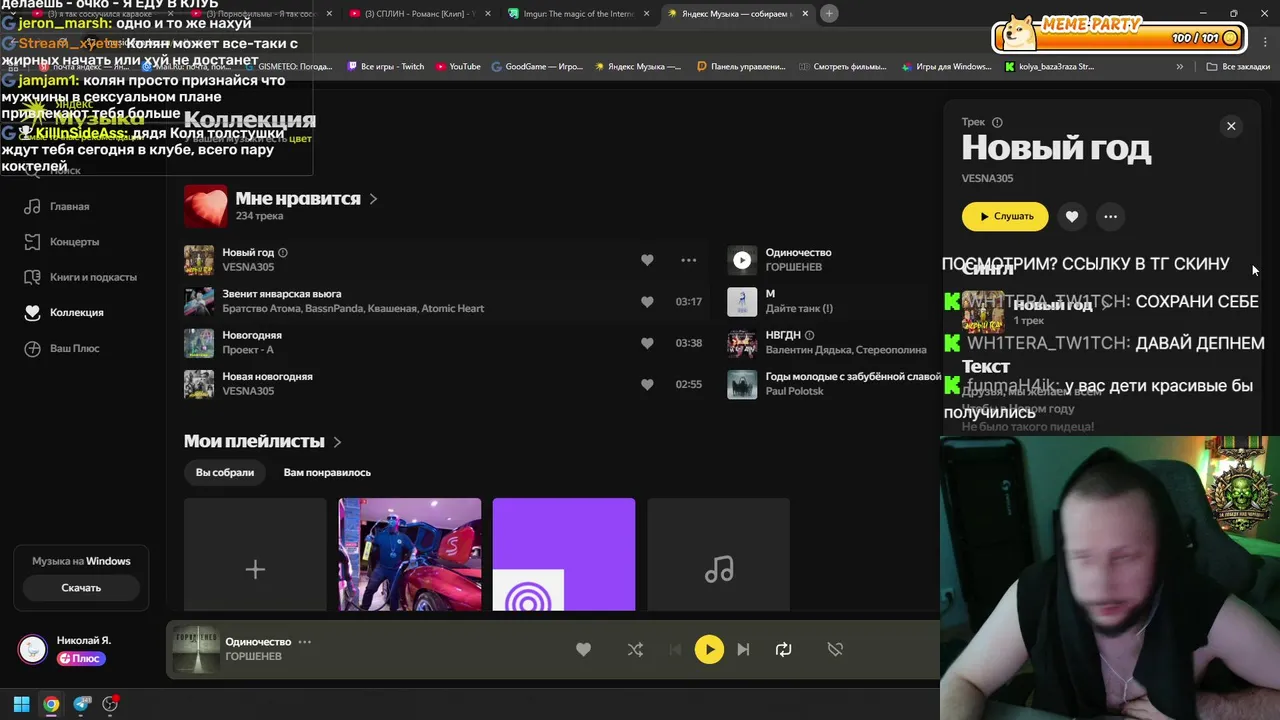
Task: Open the YouTube bookmark
Action: pyautogui.click(x=458, y=67)
